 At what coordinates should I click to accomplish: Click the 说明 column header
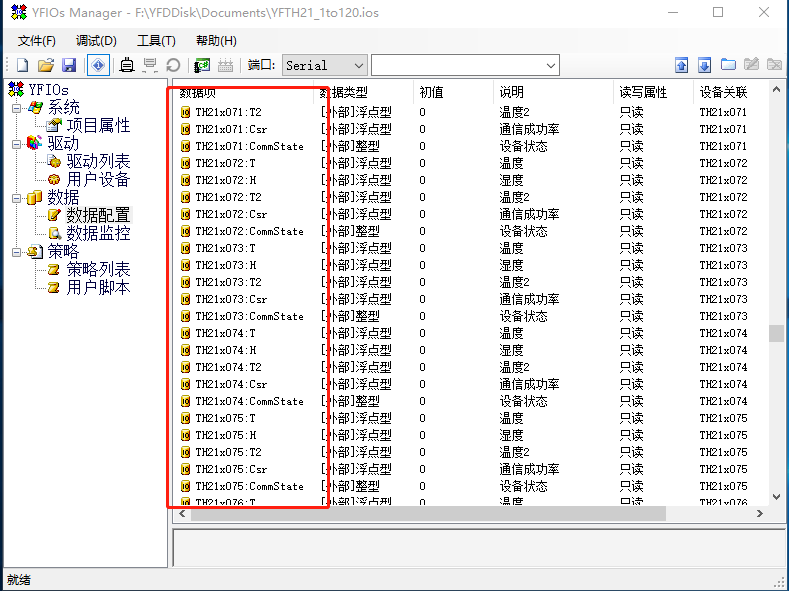[x=554, y=92]
